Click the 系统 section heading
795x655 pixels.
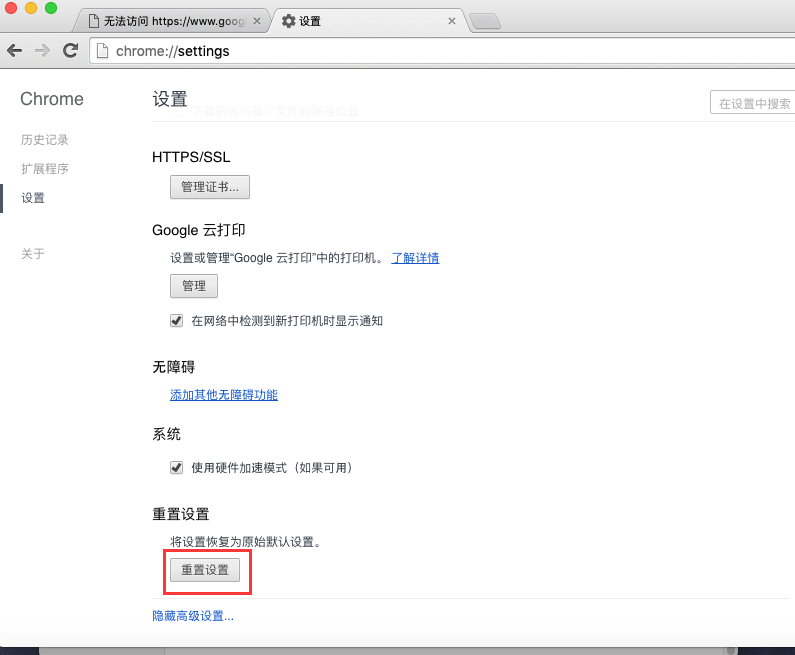point(166,434)
